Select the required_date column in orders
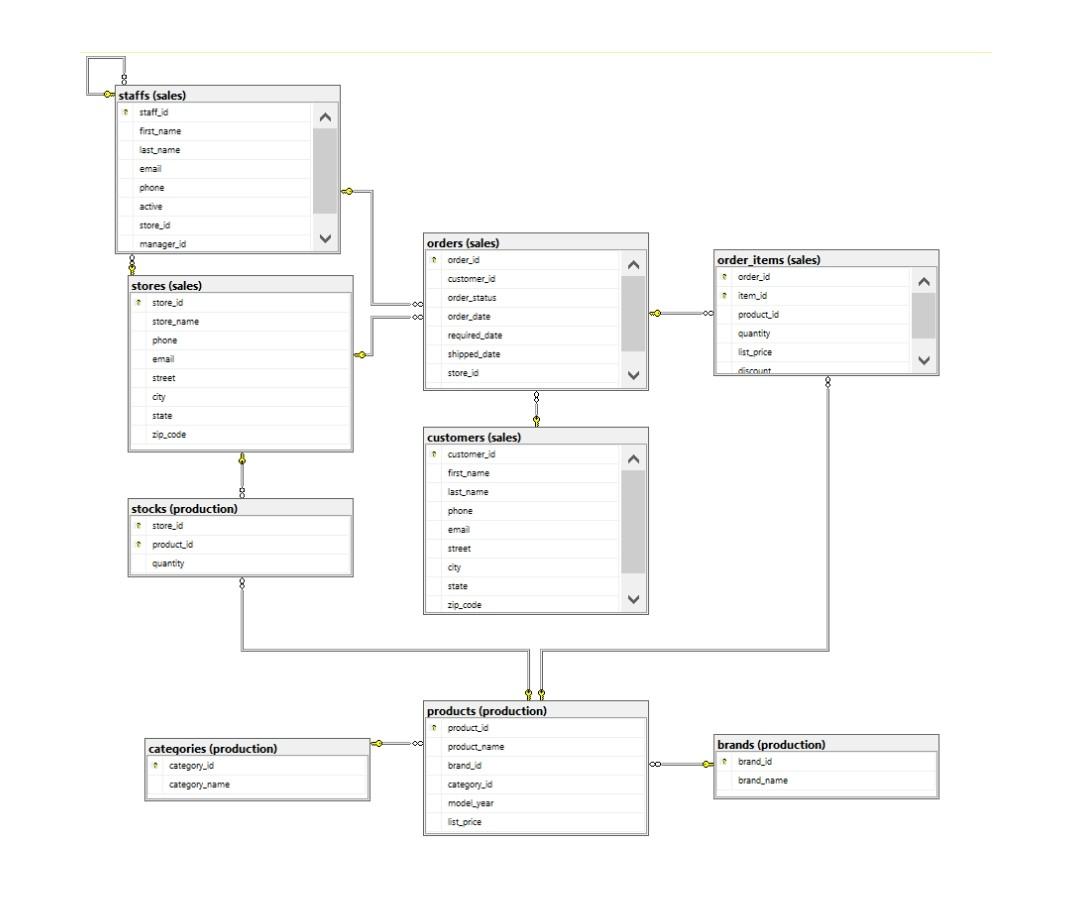This screenshot has height=909, width=1080. pos(523,335)
